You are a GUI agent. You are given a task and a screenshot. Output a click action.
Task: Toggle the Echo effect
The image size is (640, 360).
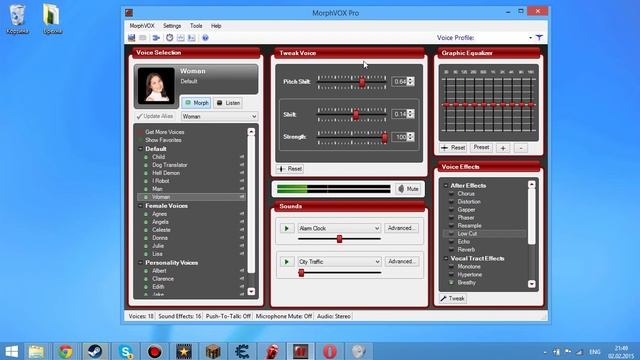click(x=451, y=242)
